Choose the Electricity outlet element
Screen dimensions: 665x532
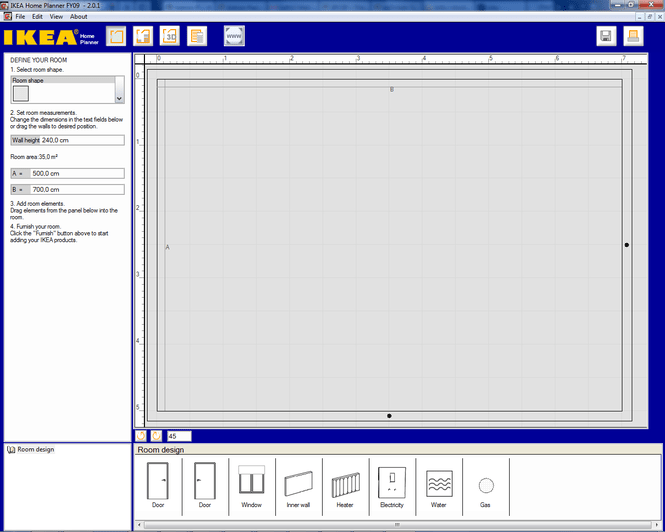tap(392, 486)
